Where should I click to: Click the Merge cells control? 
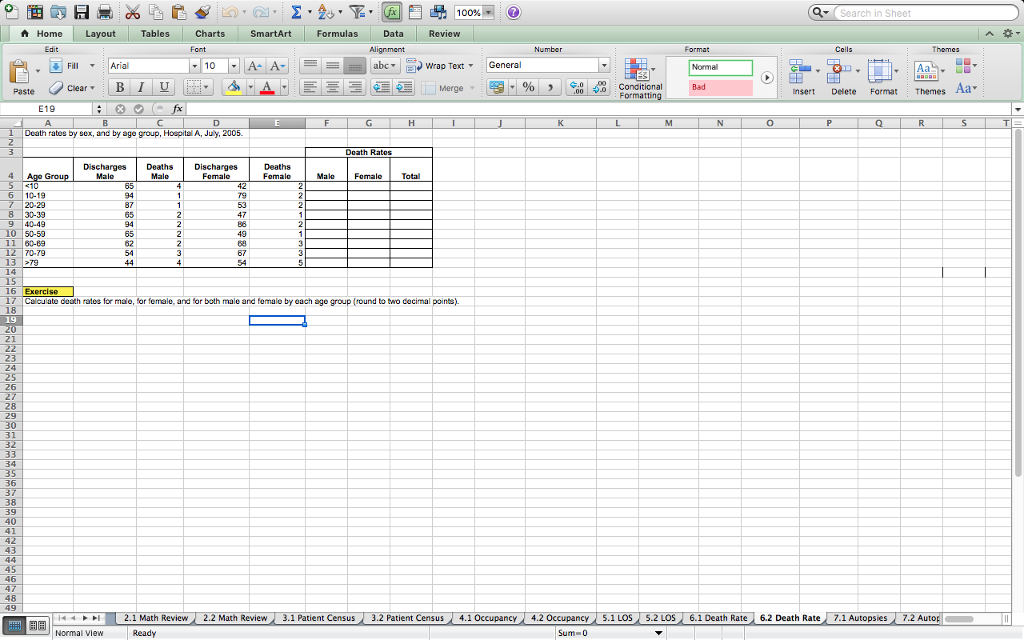pos(452,87)
